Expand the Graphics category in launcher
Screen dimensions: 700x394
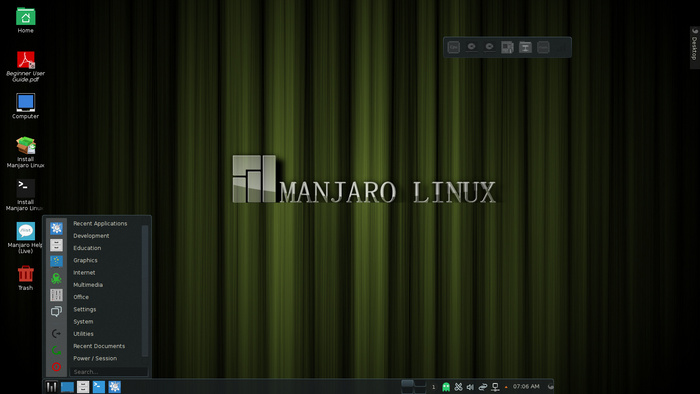point(85,260)
